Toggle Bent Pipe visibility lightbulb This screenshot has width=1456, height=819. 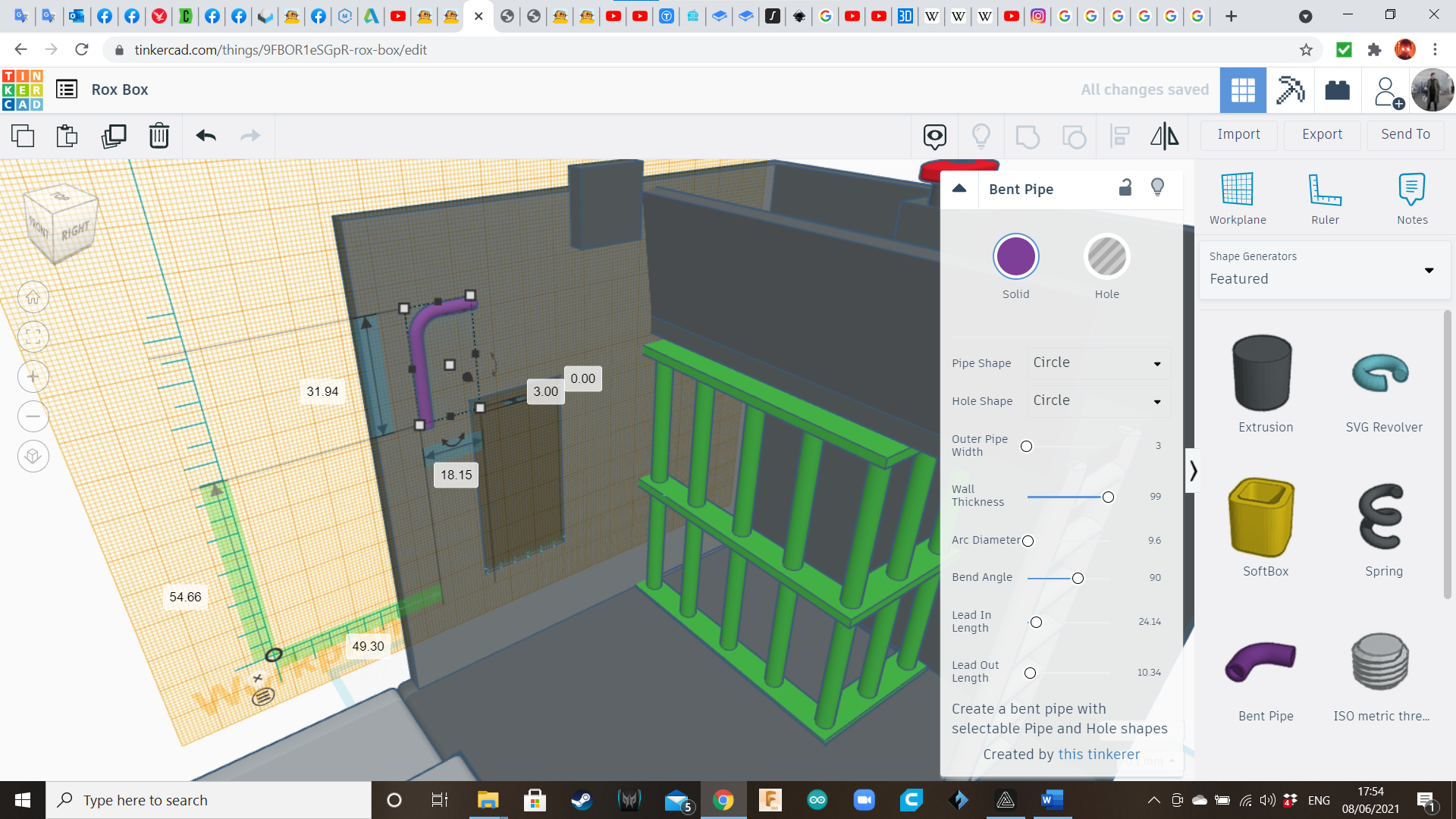(1157, 188)
